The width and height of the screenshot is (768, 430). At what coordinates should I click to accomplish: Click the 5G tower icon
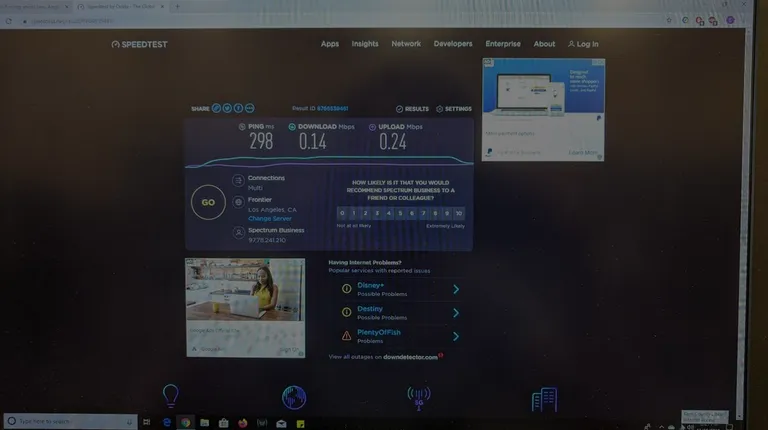pos(418,397)
